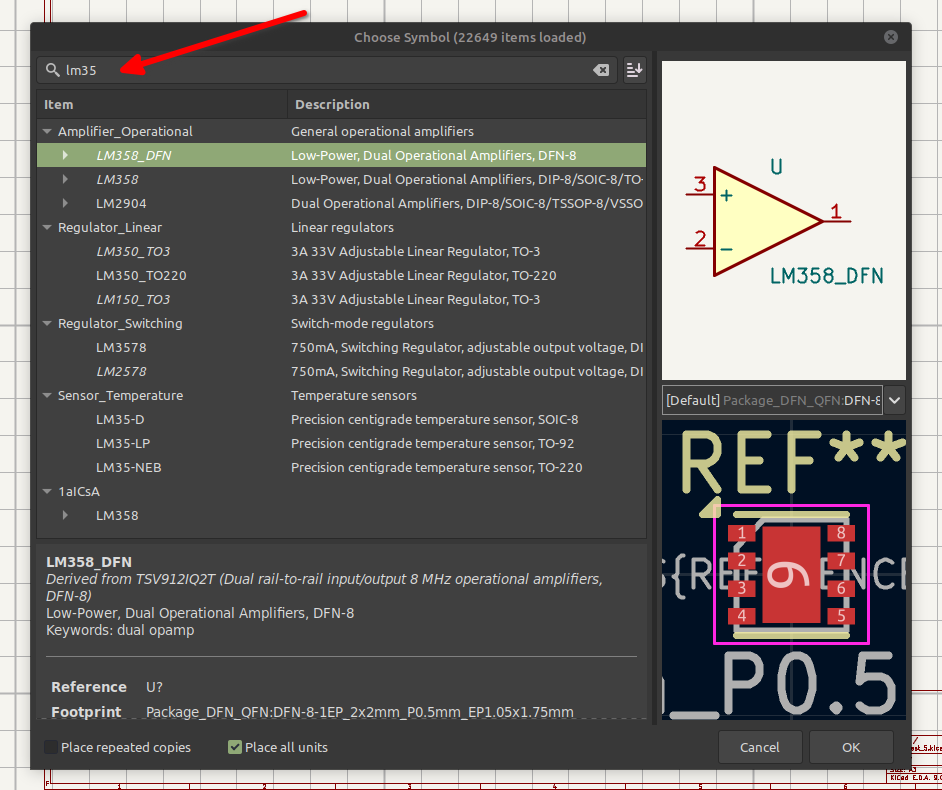
Task: Expand the LM358_DFN units
Action: pyautogui.click(x=65, y=155)
